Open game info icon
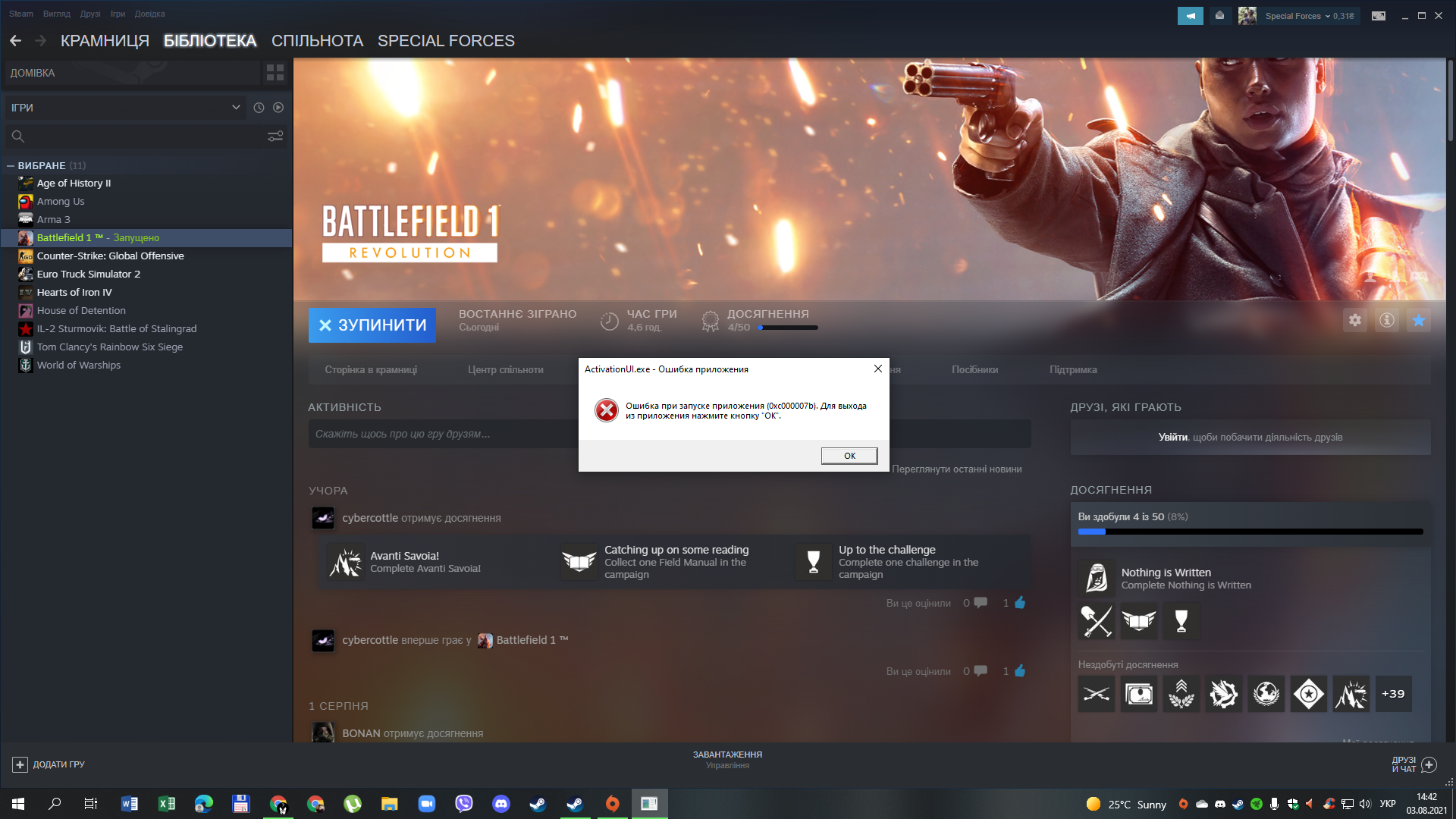 point(1387,320)
